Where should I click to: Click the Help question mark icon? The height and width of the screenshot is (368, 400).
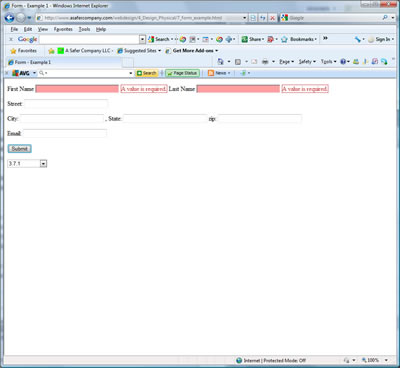click(343, 62)
